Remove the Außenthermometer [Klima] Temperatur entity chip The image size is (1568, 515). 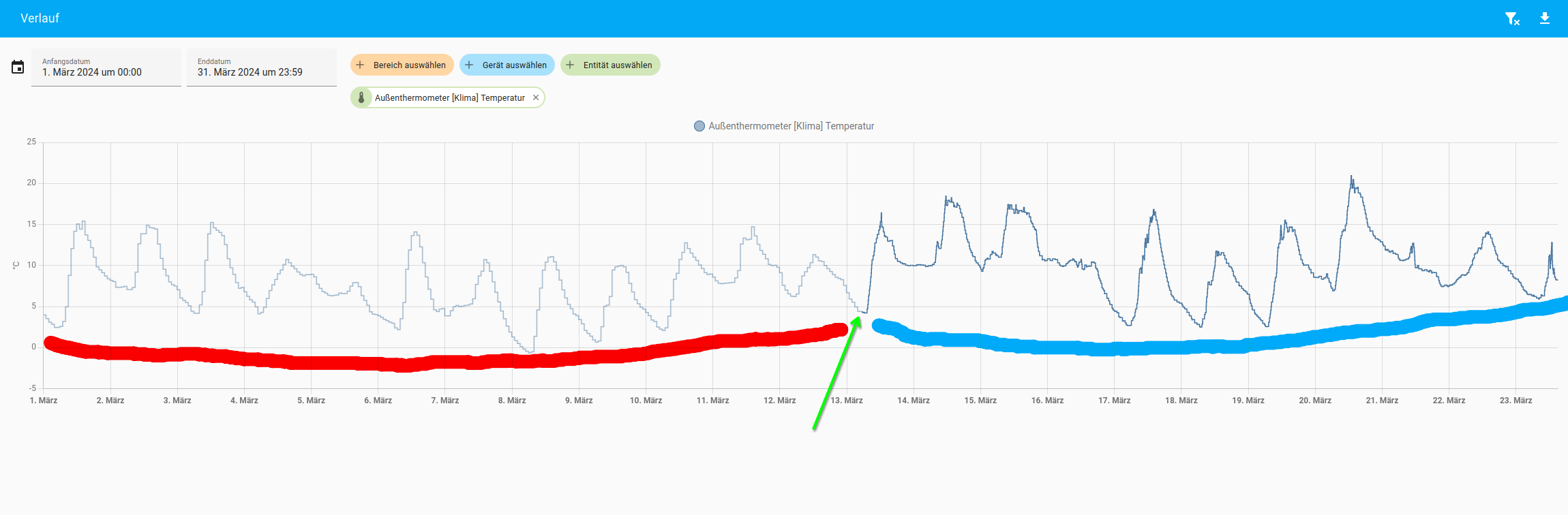point(536,97)
